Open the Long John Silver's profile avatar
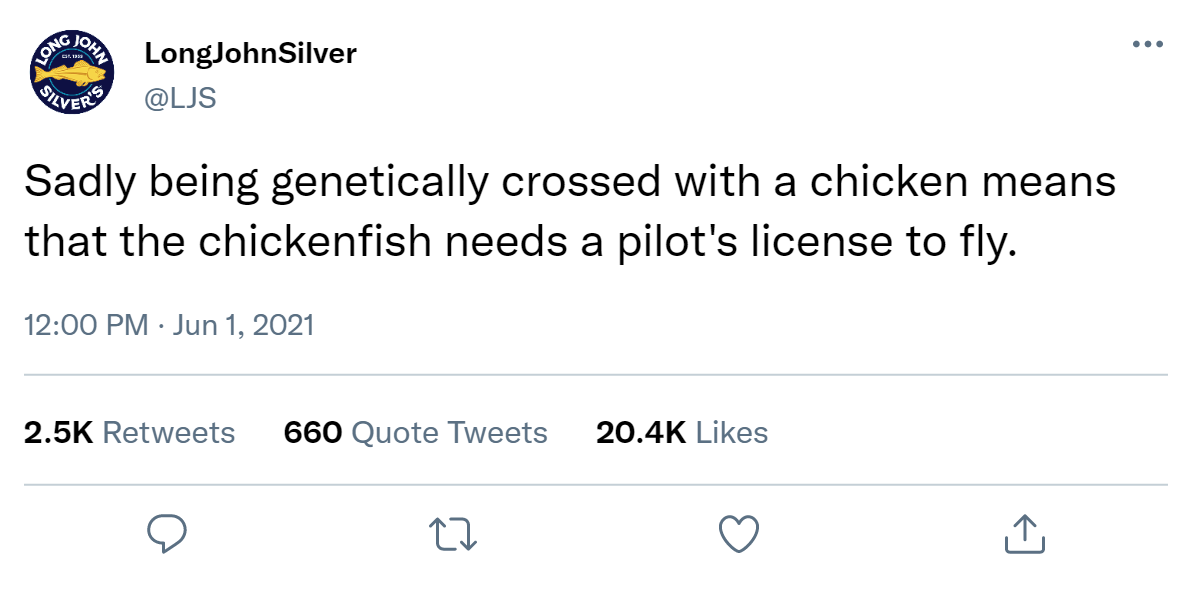This screenshot has width=1192, height=606. click(x=72, y=73)
